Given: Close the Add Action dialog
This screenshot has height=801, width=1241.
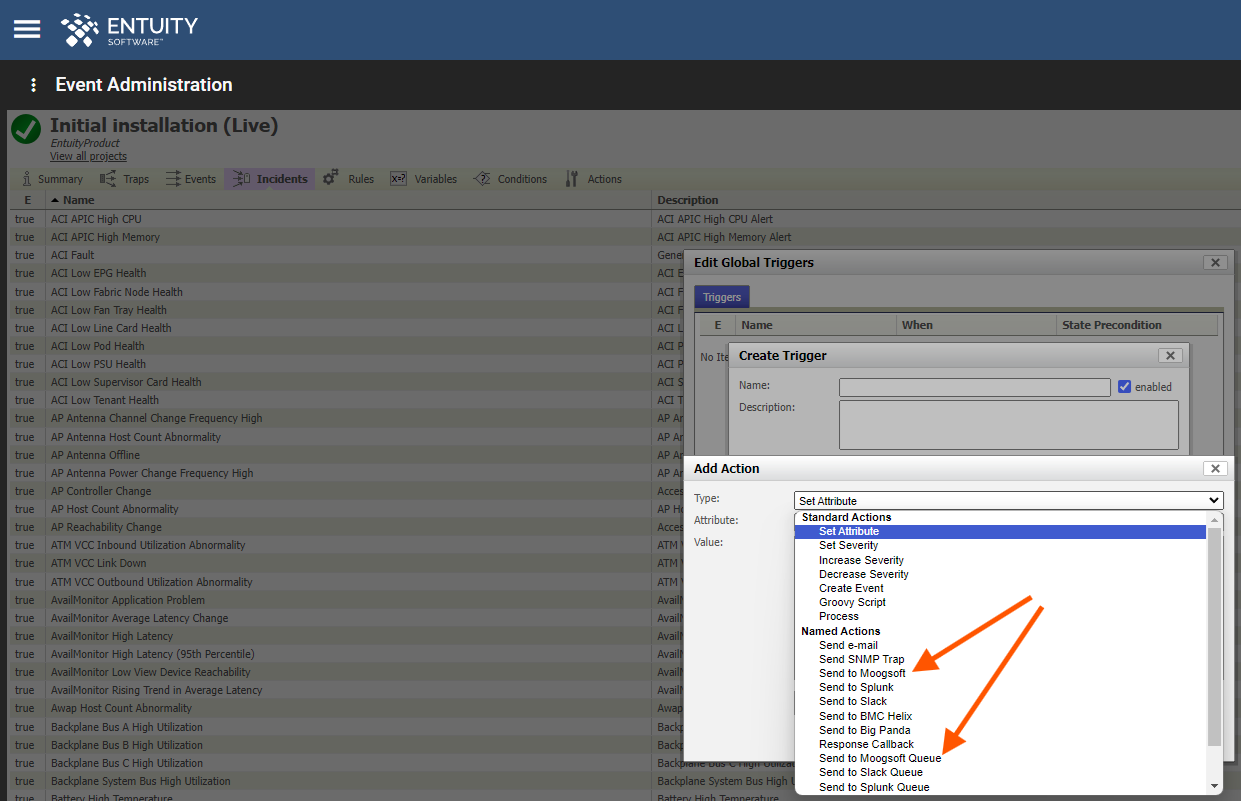Looking at the screenshot, I should [1215, 468].
